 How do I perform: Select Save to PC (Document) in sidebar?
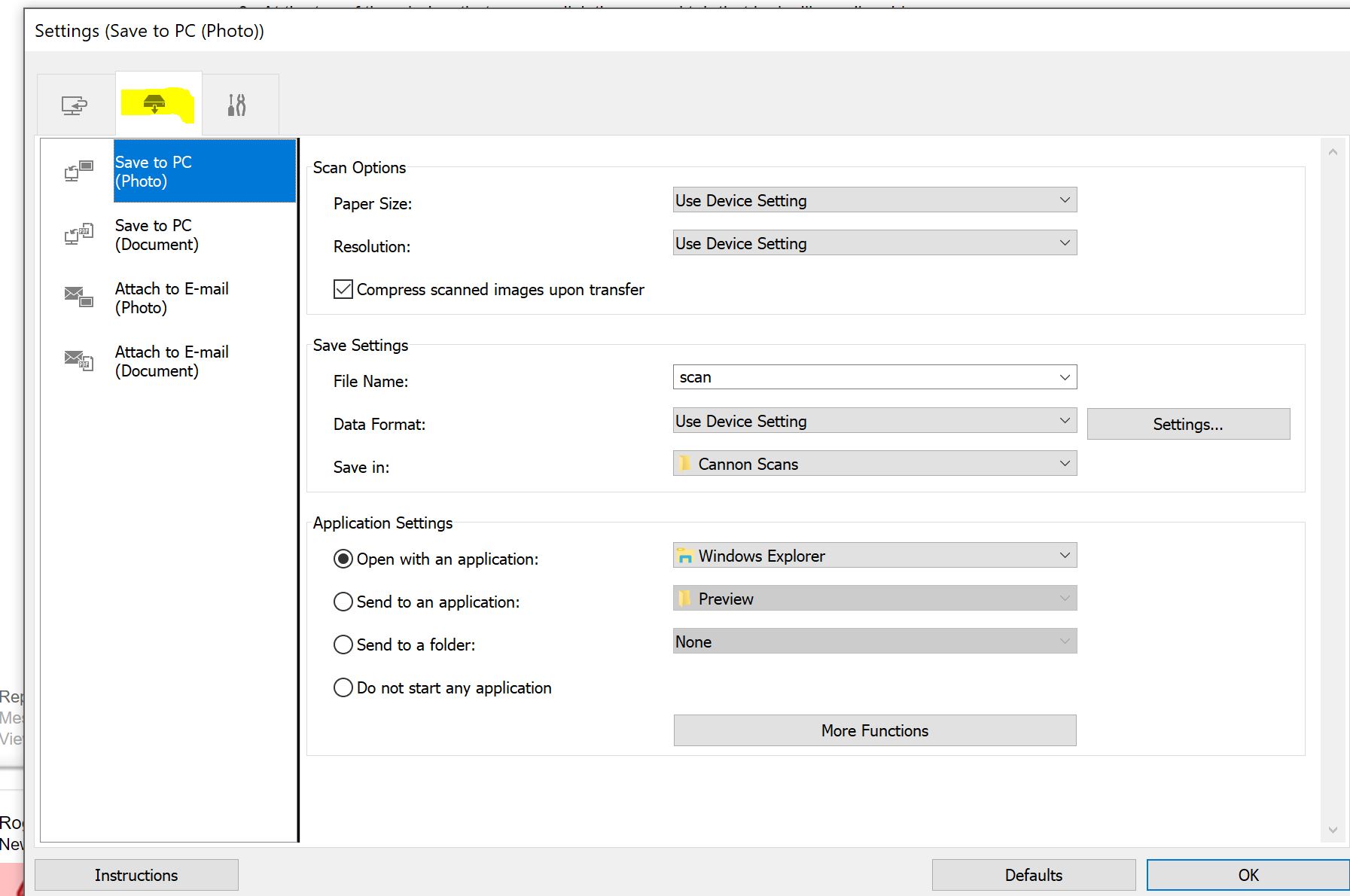pyautogui.click(x=157, y=235)
